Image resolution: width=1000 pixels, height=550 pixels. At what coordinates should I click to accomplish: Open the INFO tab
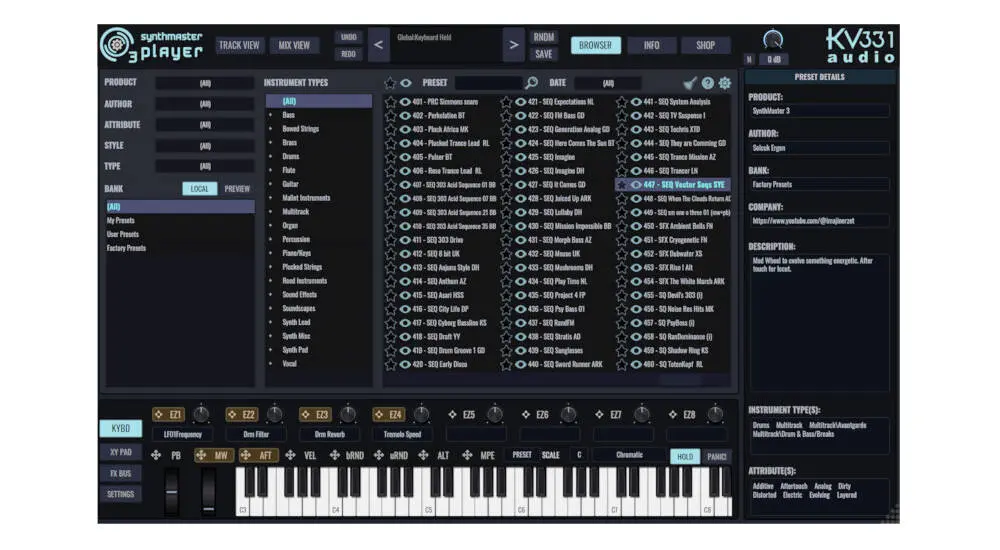click(651, 45)
